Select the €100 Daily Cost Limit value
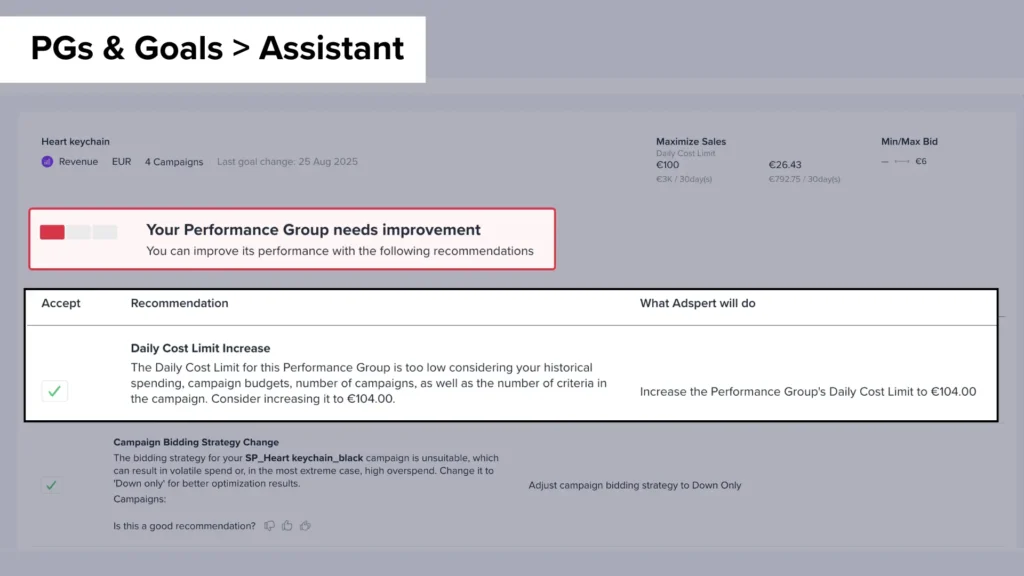 click(667, 164)
